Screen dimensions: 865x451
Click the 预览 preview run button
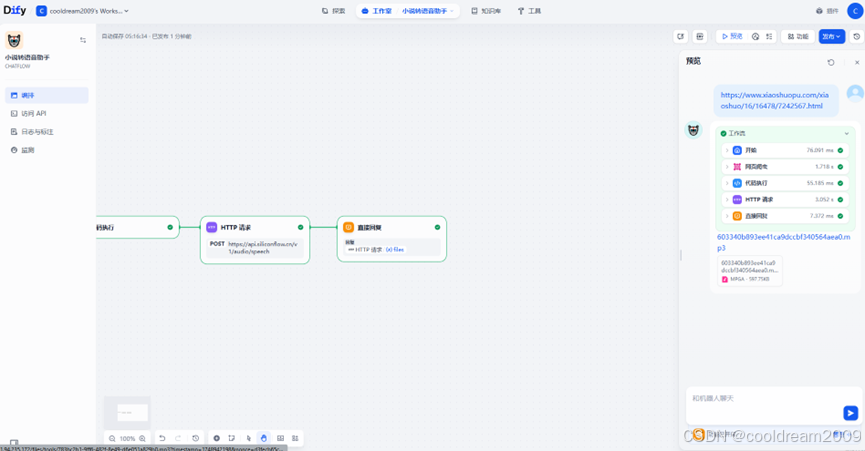pos(732,36)
